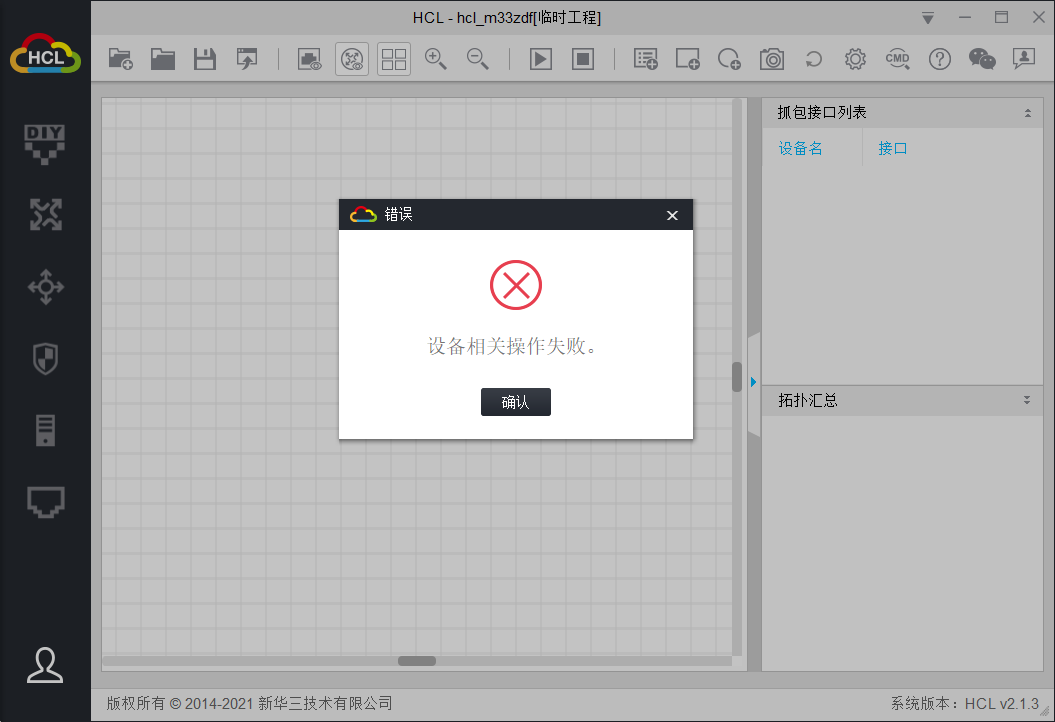Toggle the grid display toolbar button
This screenshot has width=1055, height=722.
pyautogui.click(x=394, y=59)
